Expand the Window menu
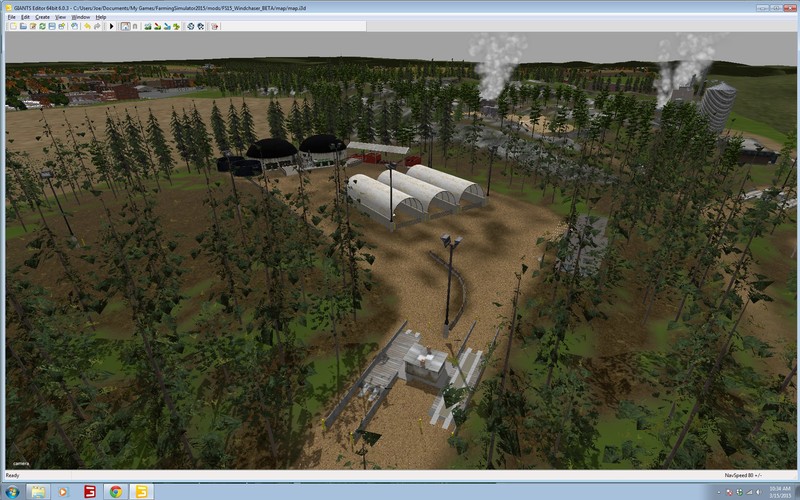The image size is (800, 500). [80, 17]
